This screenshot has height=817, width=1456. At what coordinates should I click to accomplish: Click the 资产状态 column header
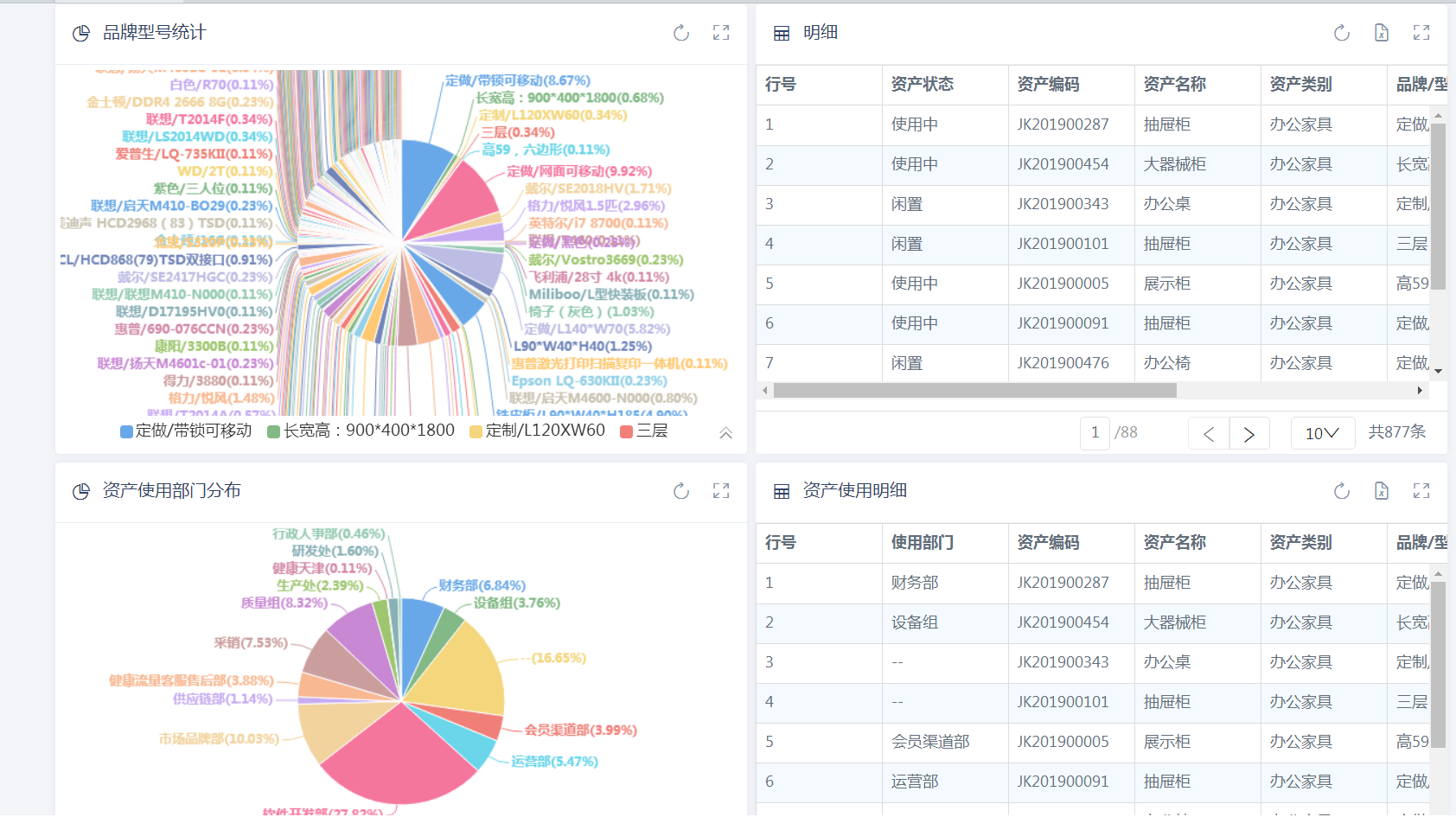(922, 85)
